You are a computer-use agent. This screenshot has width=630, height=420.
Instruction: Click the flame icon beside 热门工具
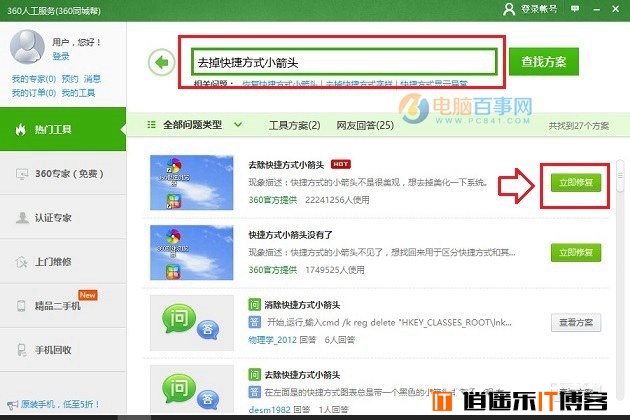click(20, 129)
